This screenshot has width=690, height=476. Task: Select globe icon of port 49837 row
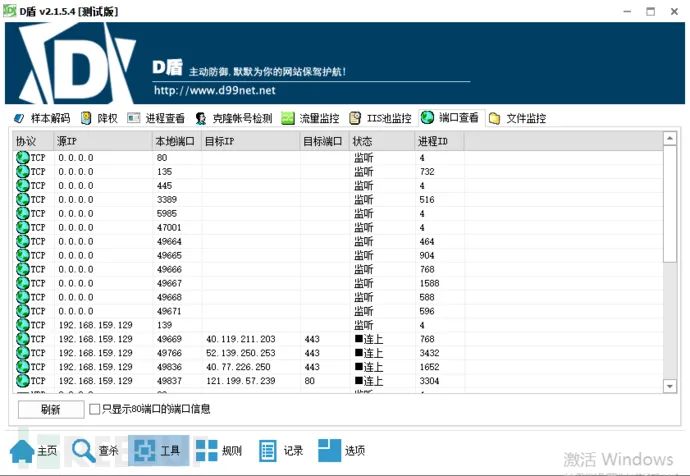pos(22,381)
